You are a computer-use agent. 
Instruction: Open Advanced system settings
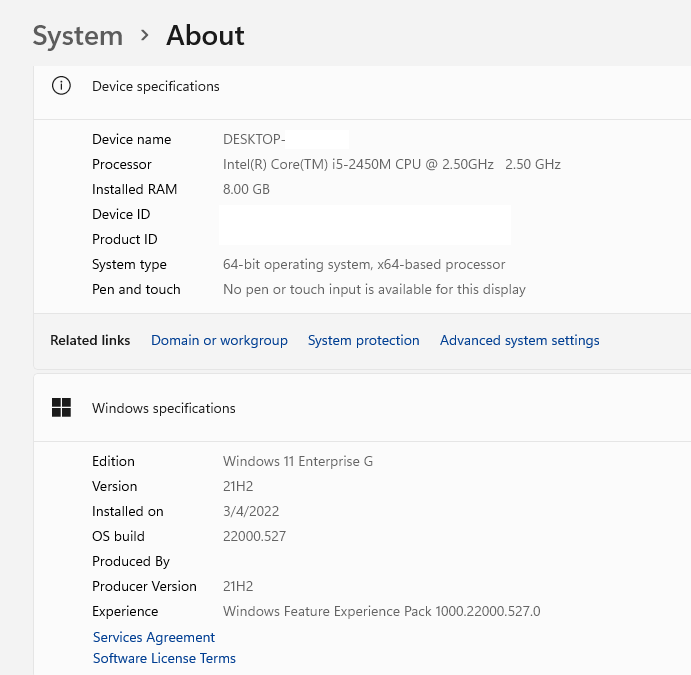coord(519,341)
